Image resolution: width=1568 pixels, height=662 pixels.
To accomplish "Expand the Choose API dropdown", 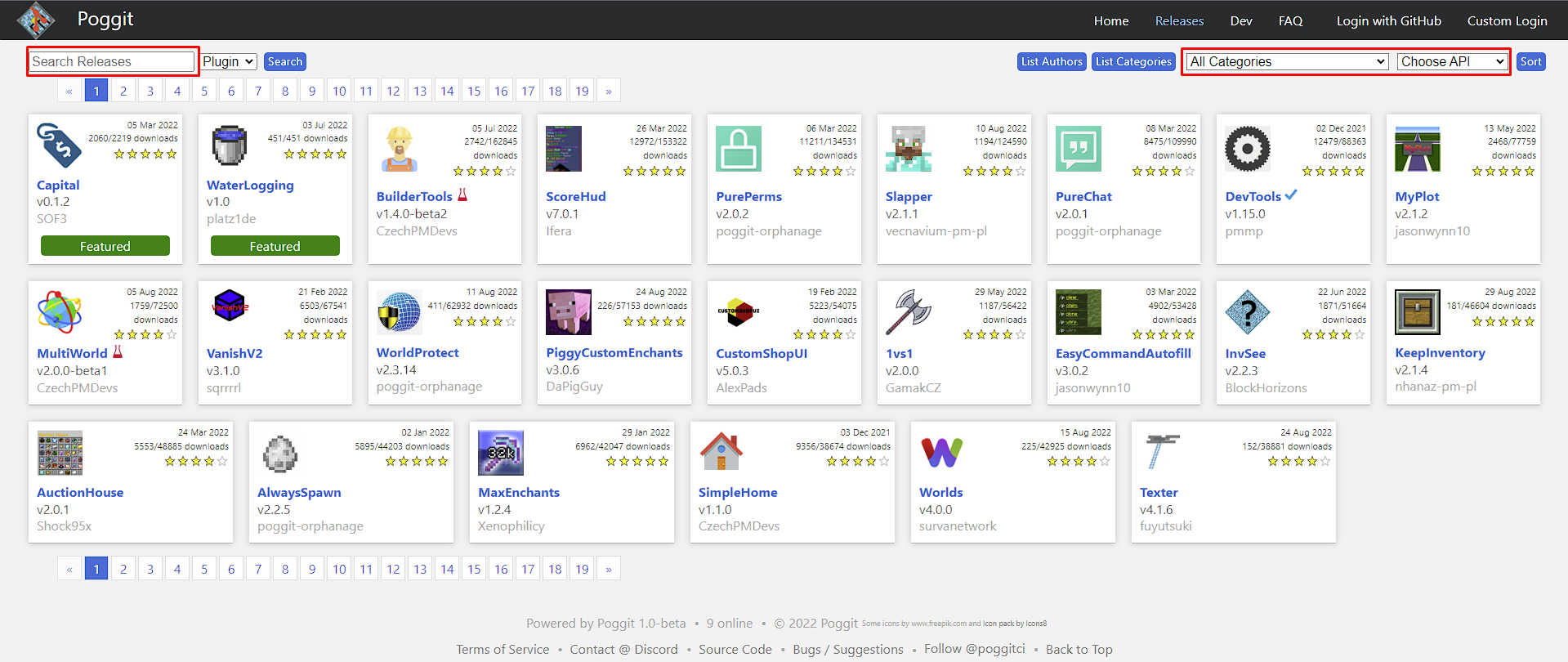I will coord(1453,61).
